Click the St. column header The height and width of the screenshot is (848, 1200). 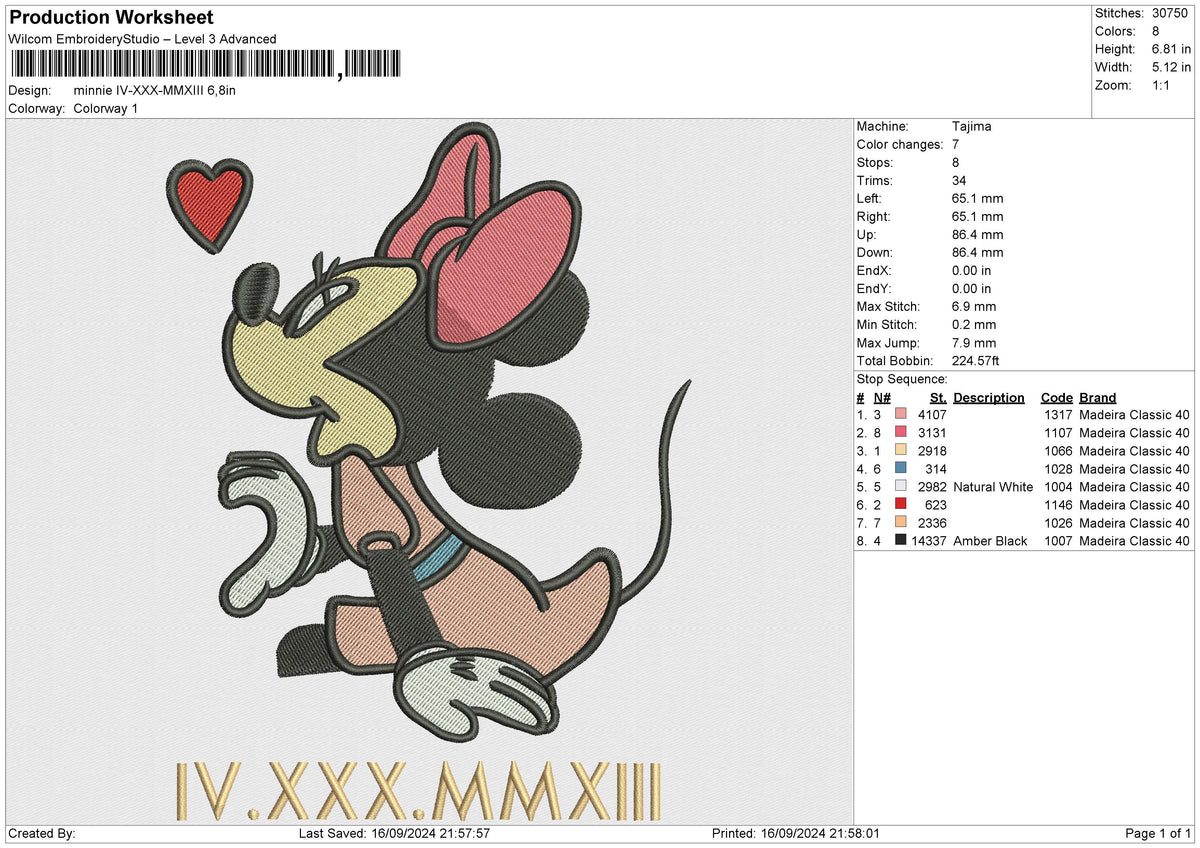coord(938,397)
